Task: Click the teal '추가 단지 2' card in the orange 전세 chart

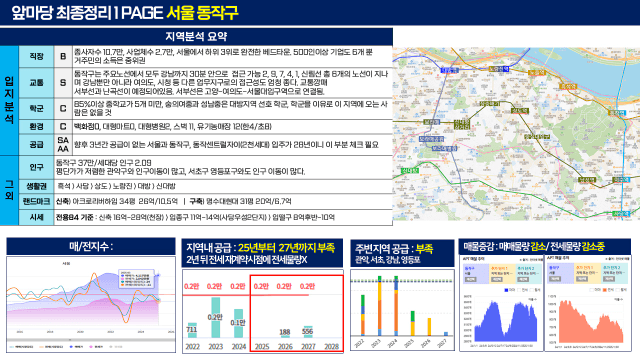Action: click(x=613, y=273)
